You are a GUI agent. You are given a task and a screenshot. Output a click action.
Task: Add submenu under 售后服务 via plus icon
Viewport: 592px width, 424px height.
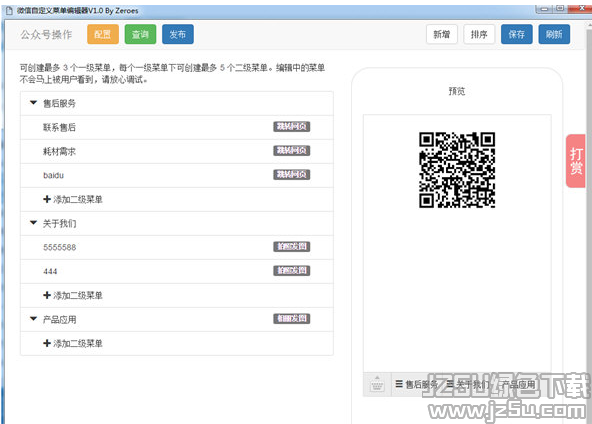47,199
